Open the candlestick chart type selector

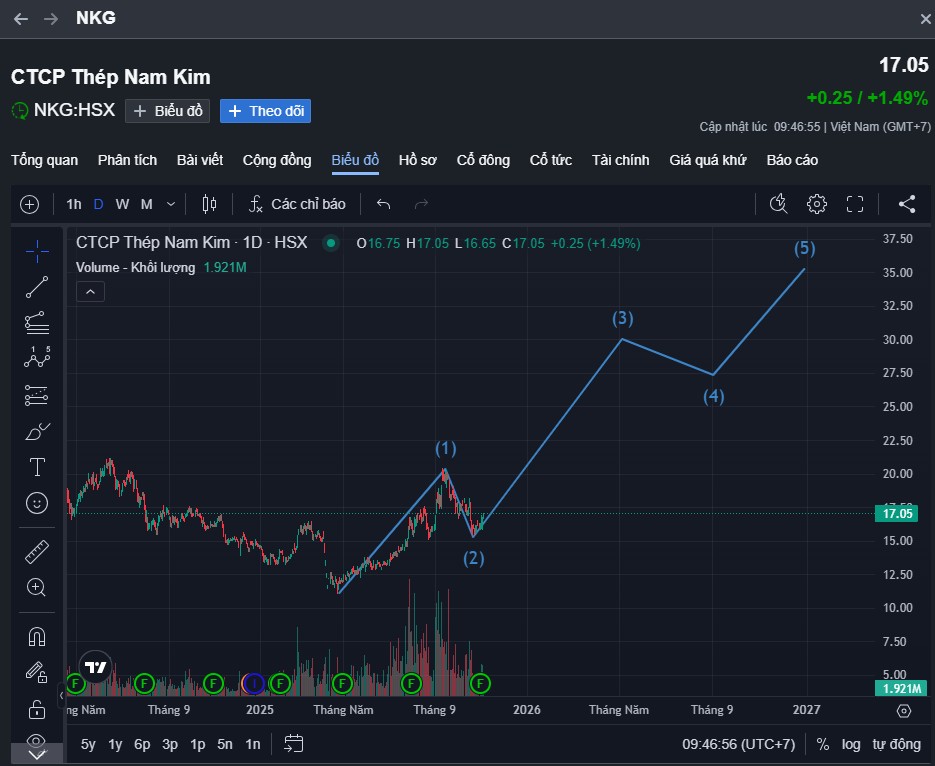209,204
